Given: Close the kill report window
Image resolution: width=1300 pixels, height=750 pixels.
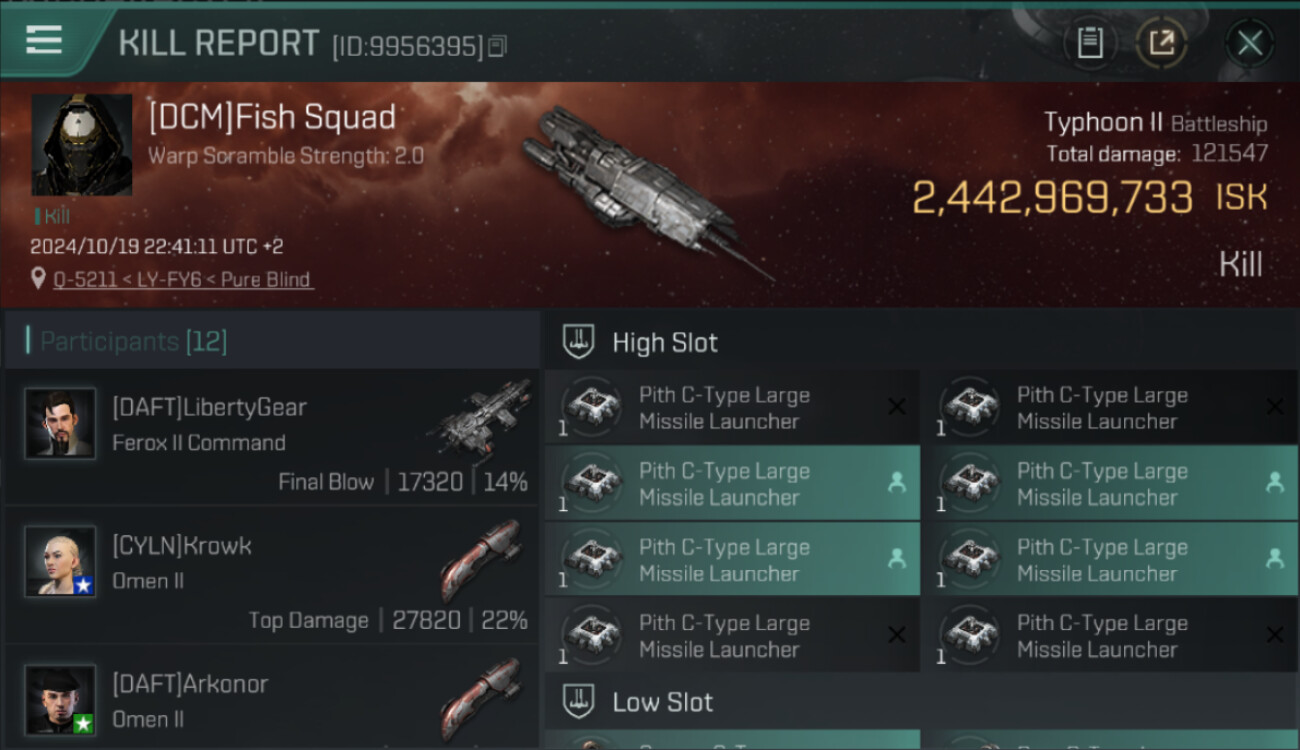Looking at the screenshot, I should [x=1249, y=43].
